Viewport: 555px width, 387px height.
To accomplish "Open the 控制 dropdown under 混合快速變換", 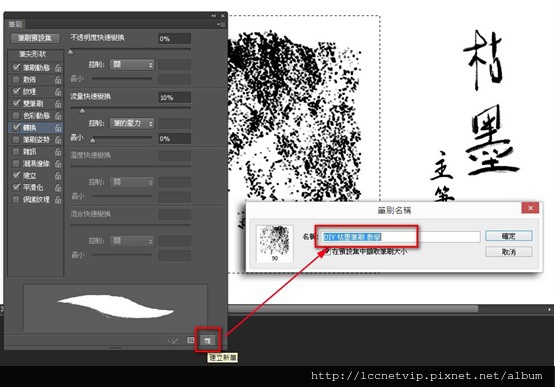I will click(131, 241).
